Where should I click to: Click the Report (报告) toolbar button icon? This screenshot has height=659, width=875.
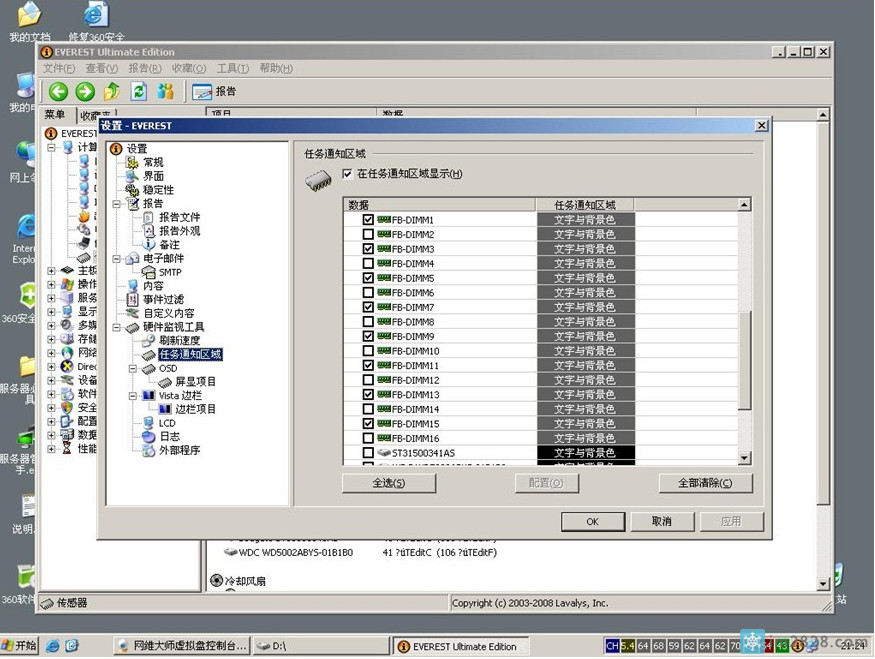tap(202, 92)
